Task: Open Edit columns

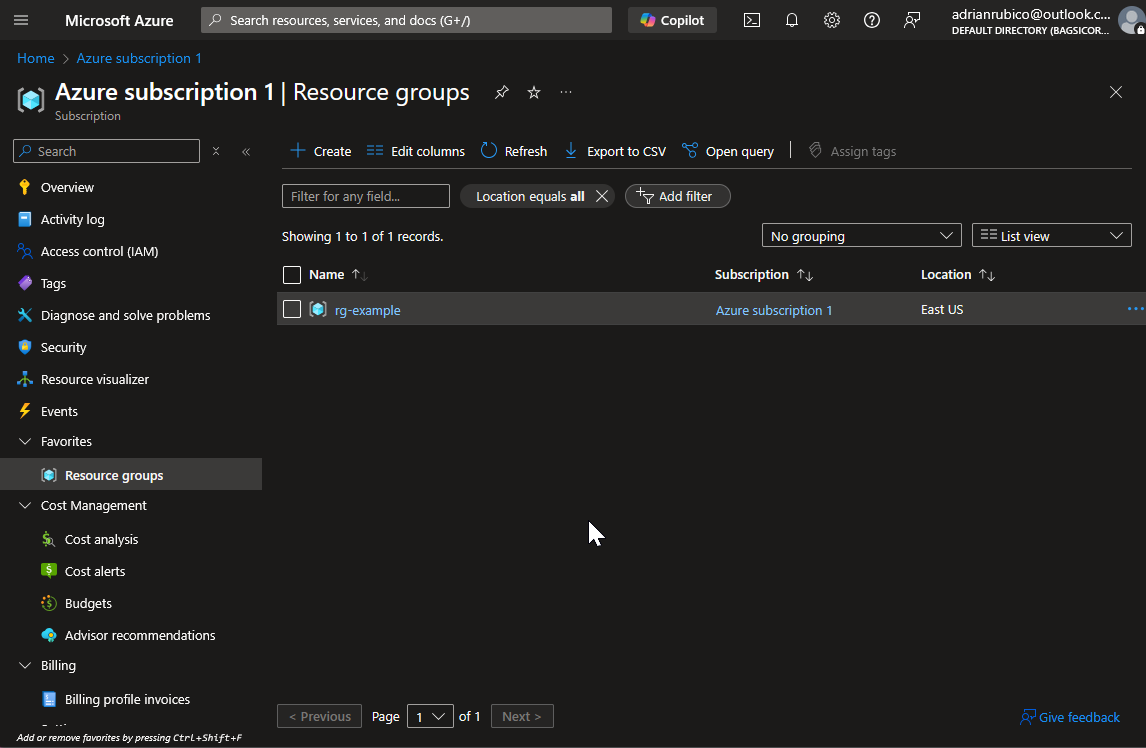Action: (415, 151)
